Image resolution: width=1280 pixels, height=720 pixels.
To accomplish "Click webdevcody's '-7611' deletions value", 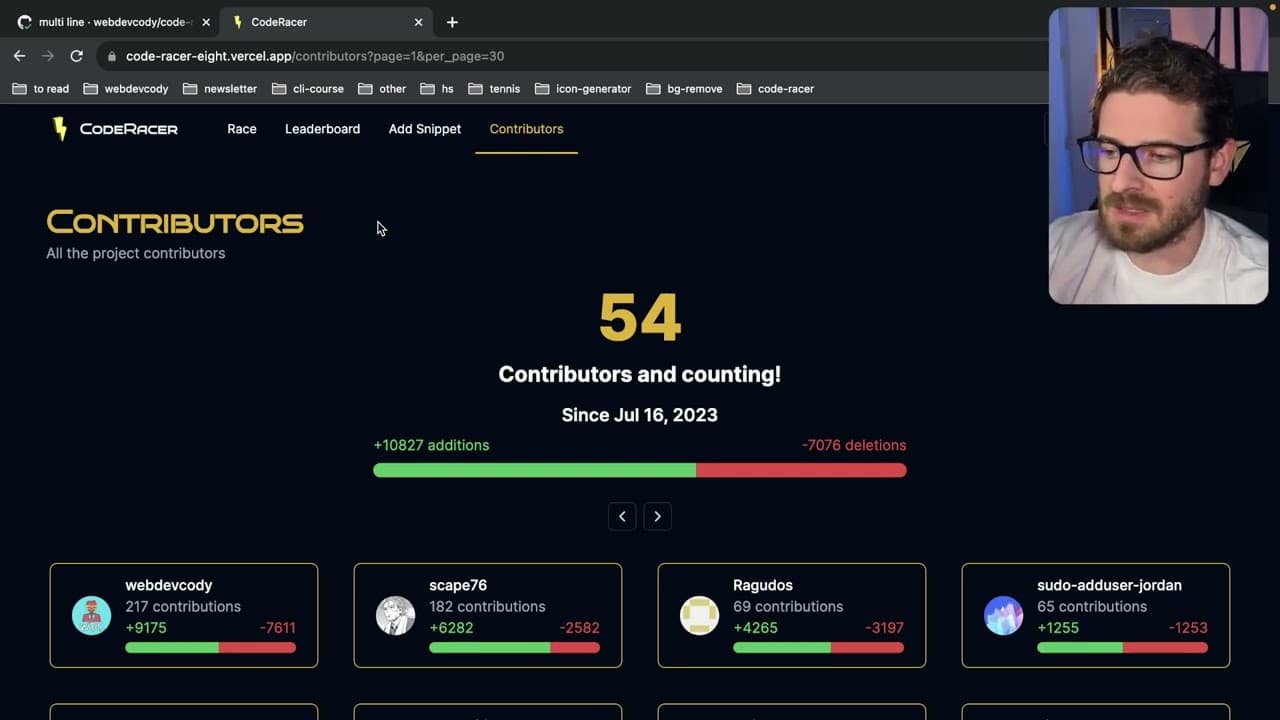I will [x=277, y=628].
